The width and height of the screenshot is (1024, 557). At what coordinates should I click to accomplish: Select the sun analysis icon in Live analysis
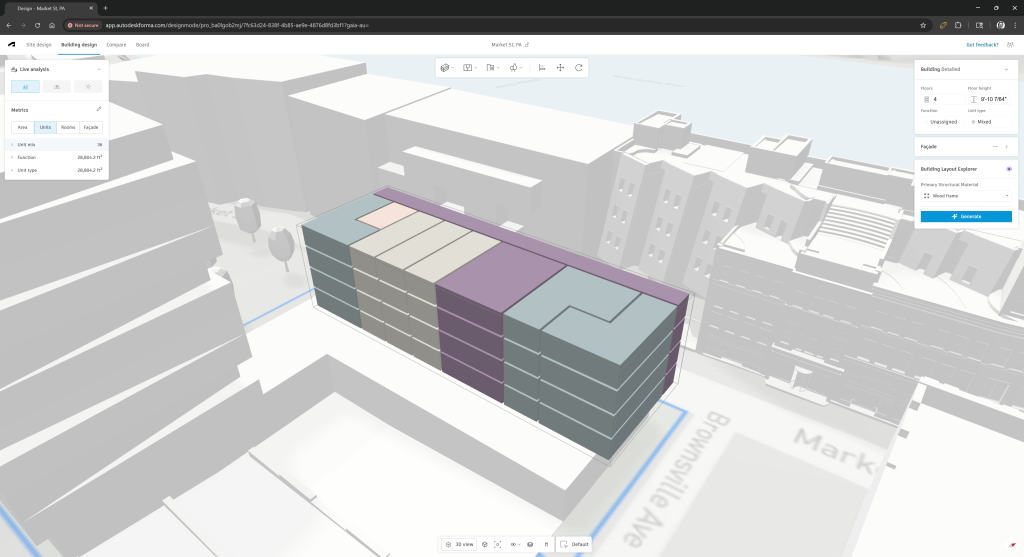(x=88, y=87)
